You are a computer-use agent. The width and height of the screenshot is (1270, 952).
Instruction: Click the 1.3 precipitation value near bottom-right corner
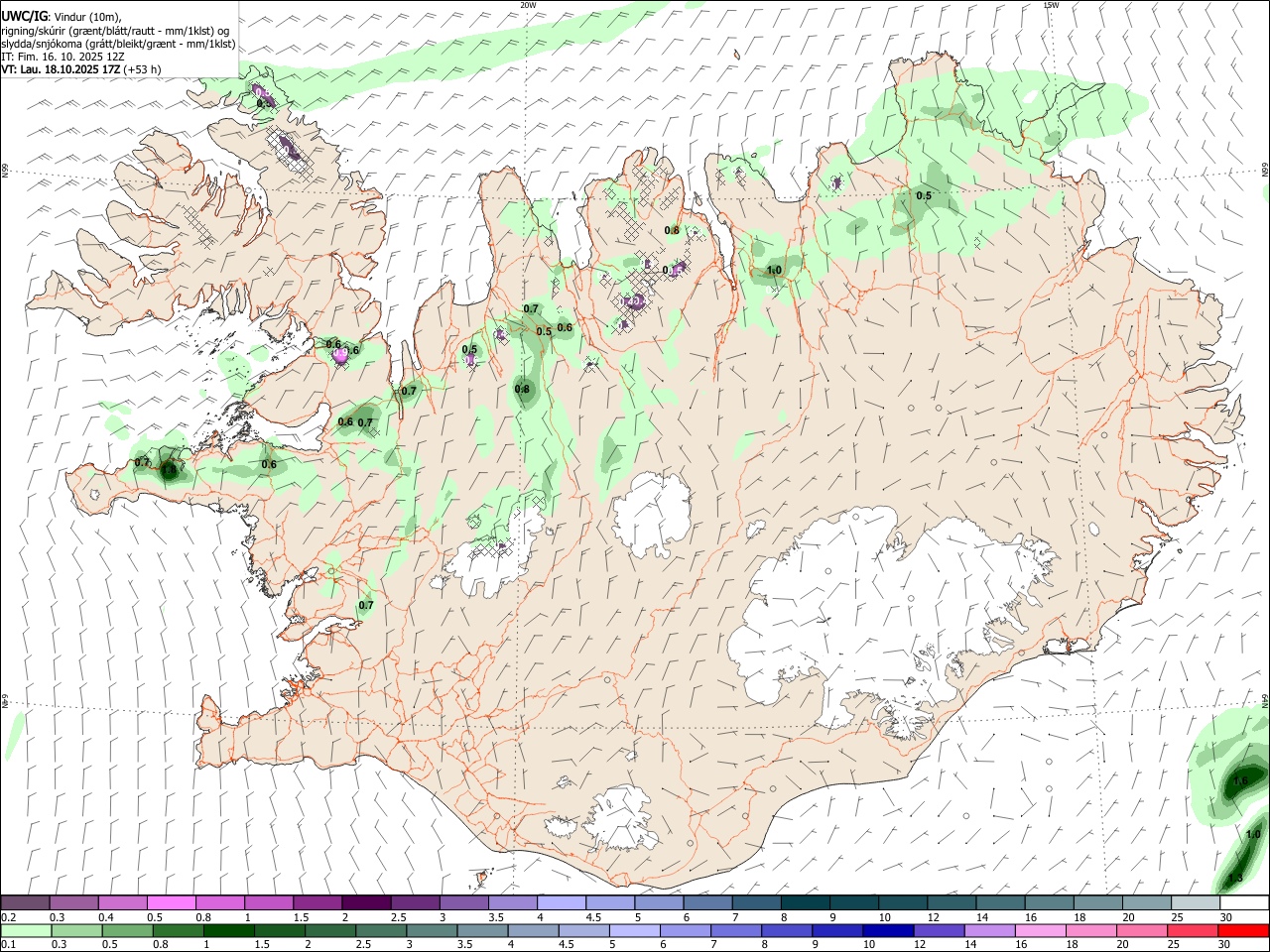(x=1235, y=879)
